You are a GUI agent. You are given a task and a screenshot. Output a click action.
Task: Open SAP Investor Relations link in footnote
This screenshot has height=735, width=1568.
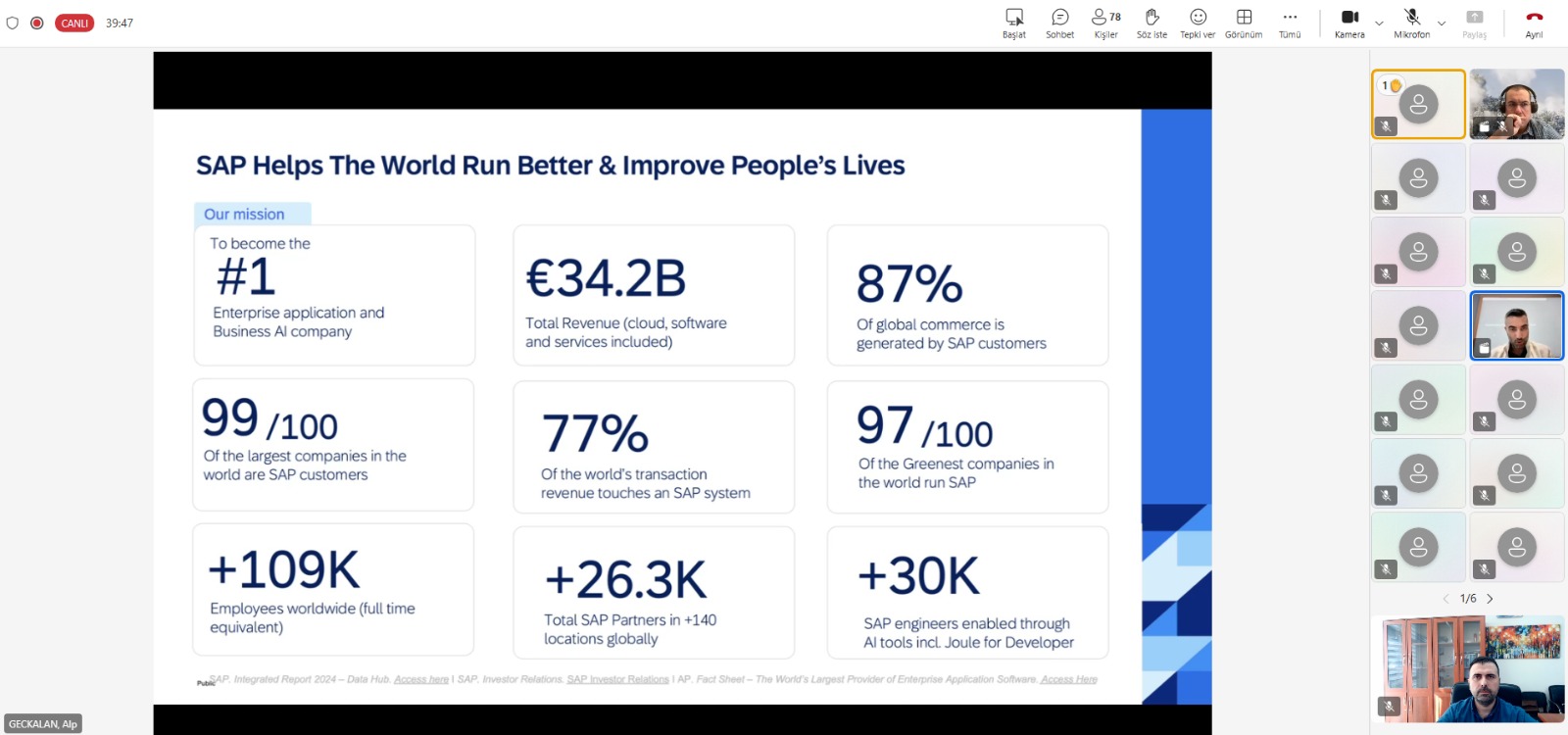(x=617, y=679)
